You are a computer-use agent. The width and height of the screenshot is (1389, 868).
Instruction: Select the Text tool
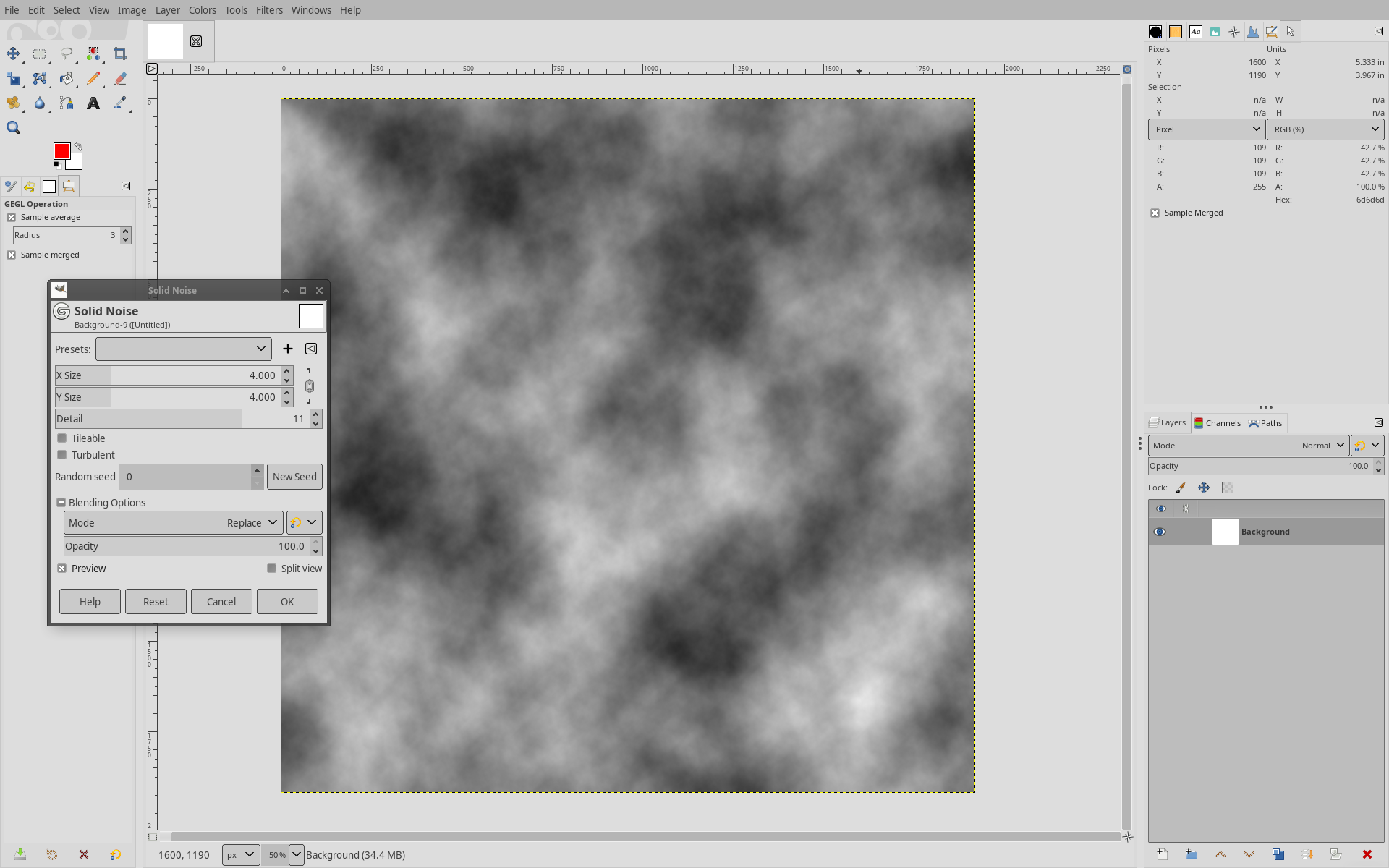tap(93, 103)
